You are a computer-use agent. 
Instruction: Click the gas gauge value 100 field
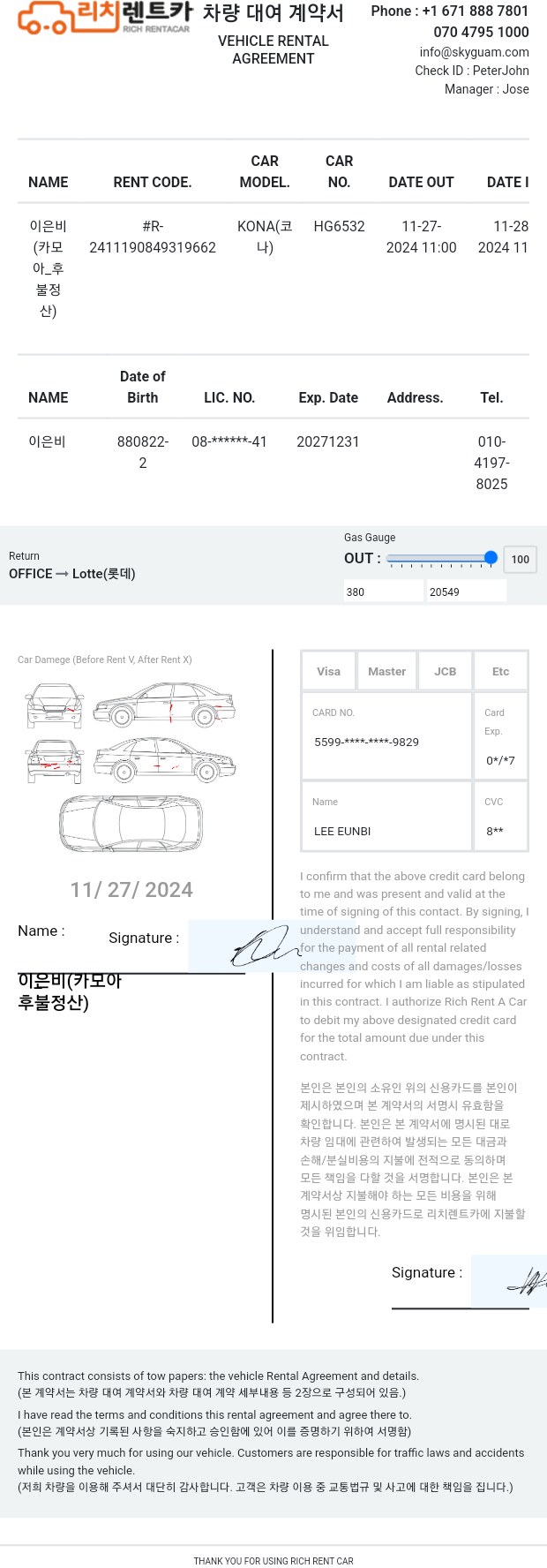[x=521, y=559]
